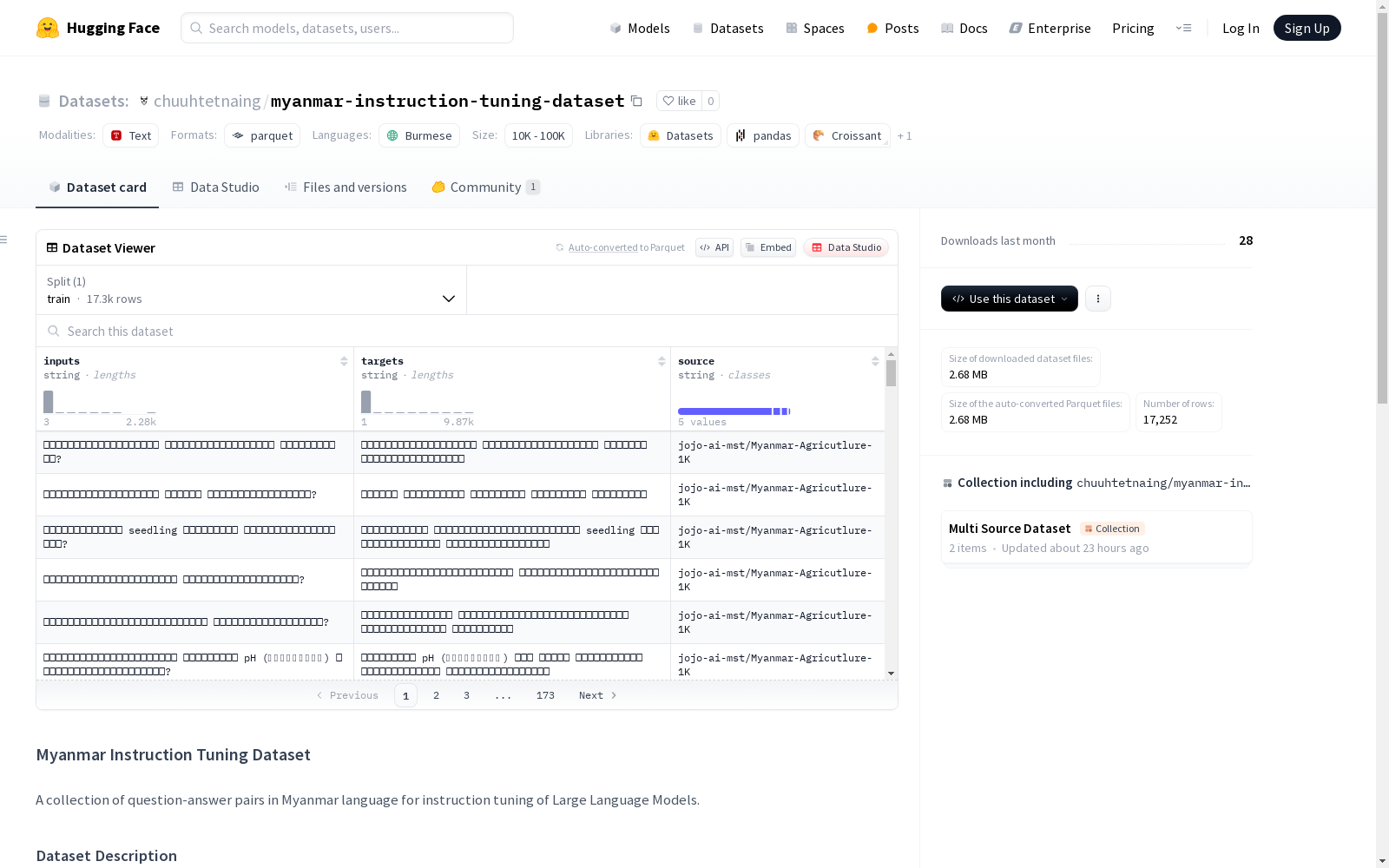Open the Models menu

(x=640, y=28)
